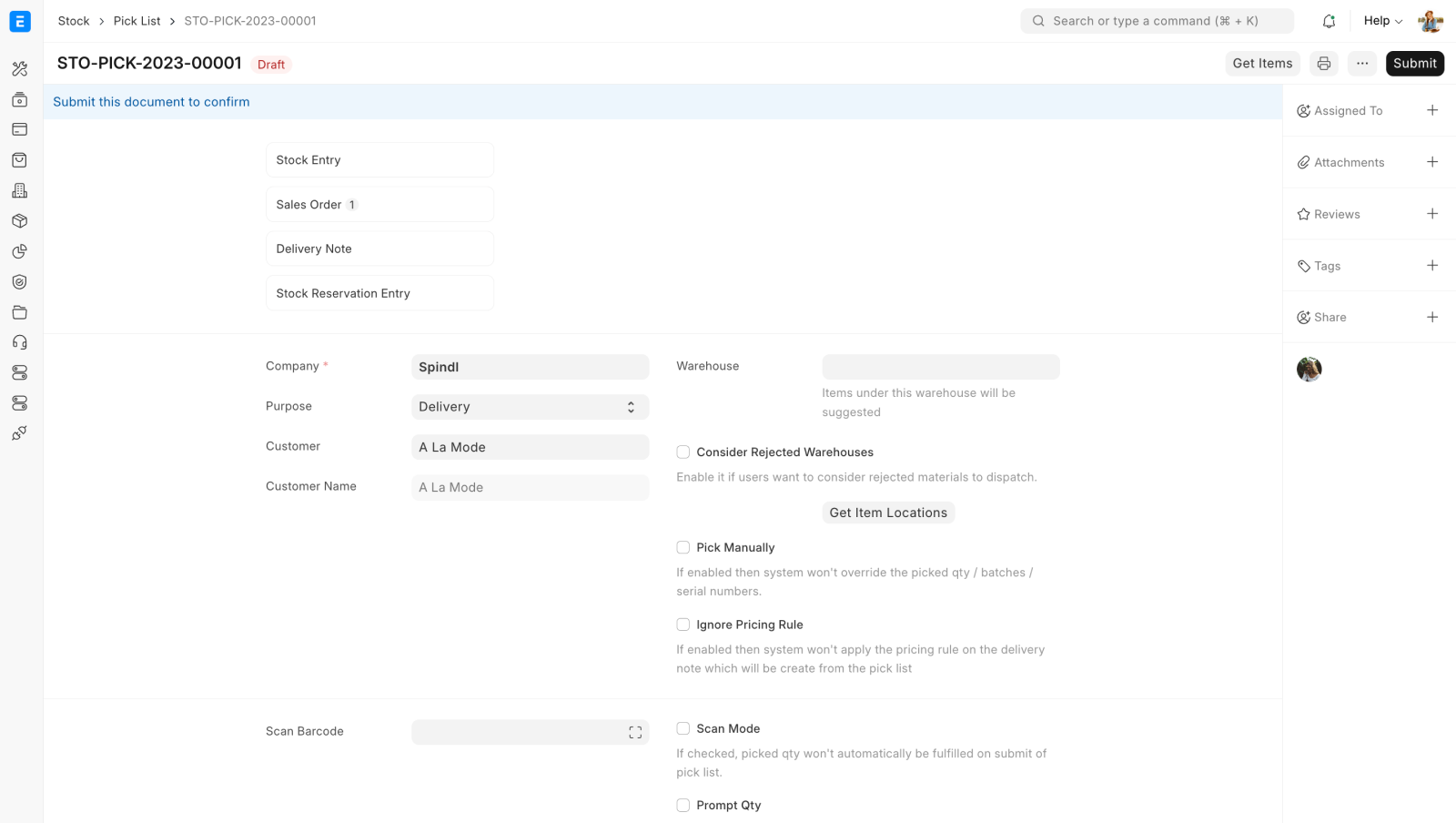The image size is (1456, 823).
Task: Click the barcode scan icon in Scan Barcode field
Action: point(635,732)
